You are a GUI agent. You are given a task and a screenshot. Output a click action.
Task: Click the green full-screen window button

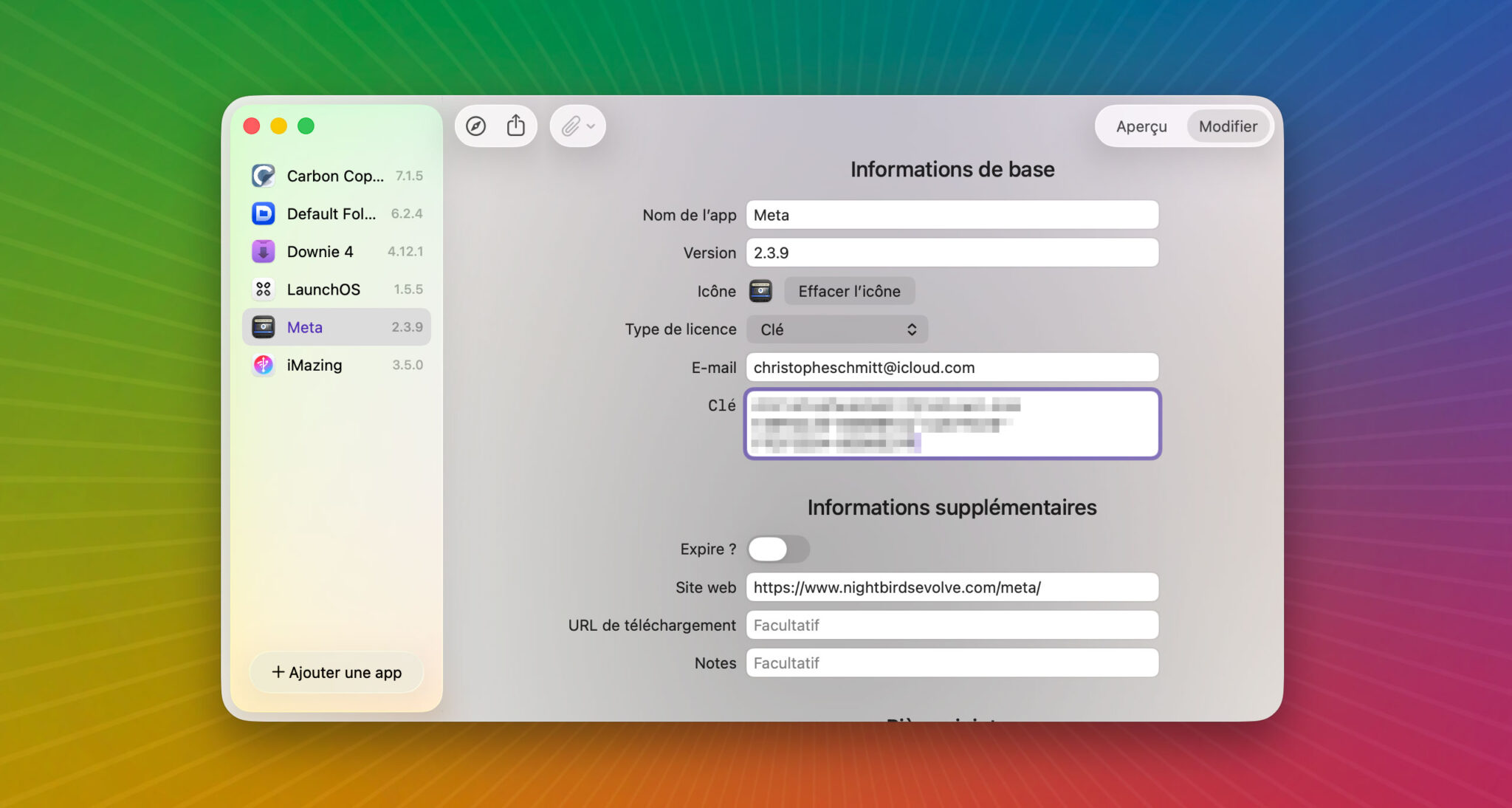tap(306, 126)
